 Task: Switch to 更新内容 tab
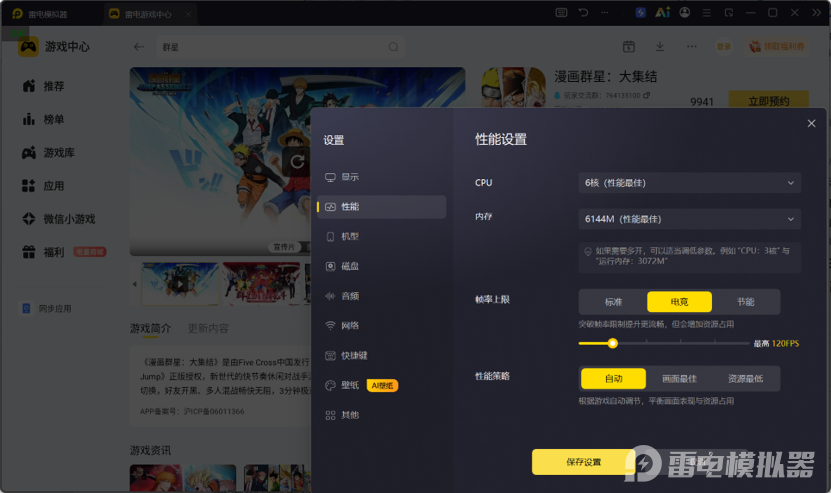tap(208, 329)
